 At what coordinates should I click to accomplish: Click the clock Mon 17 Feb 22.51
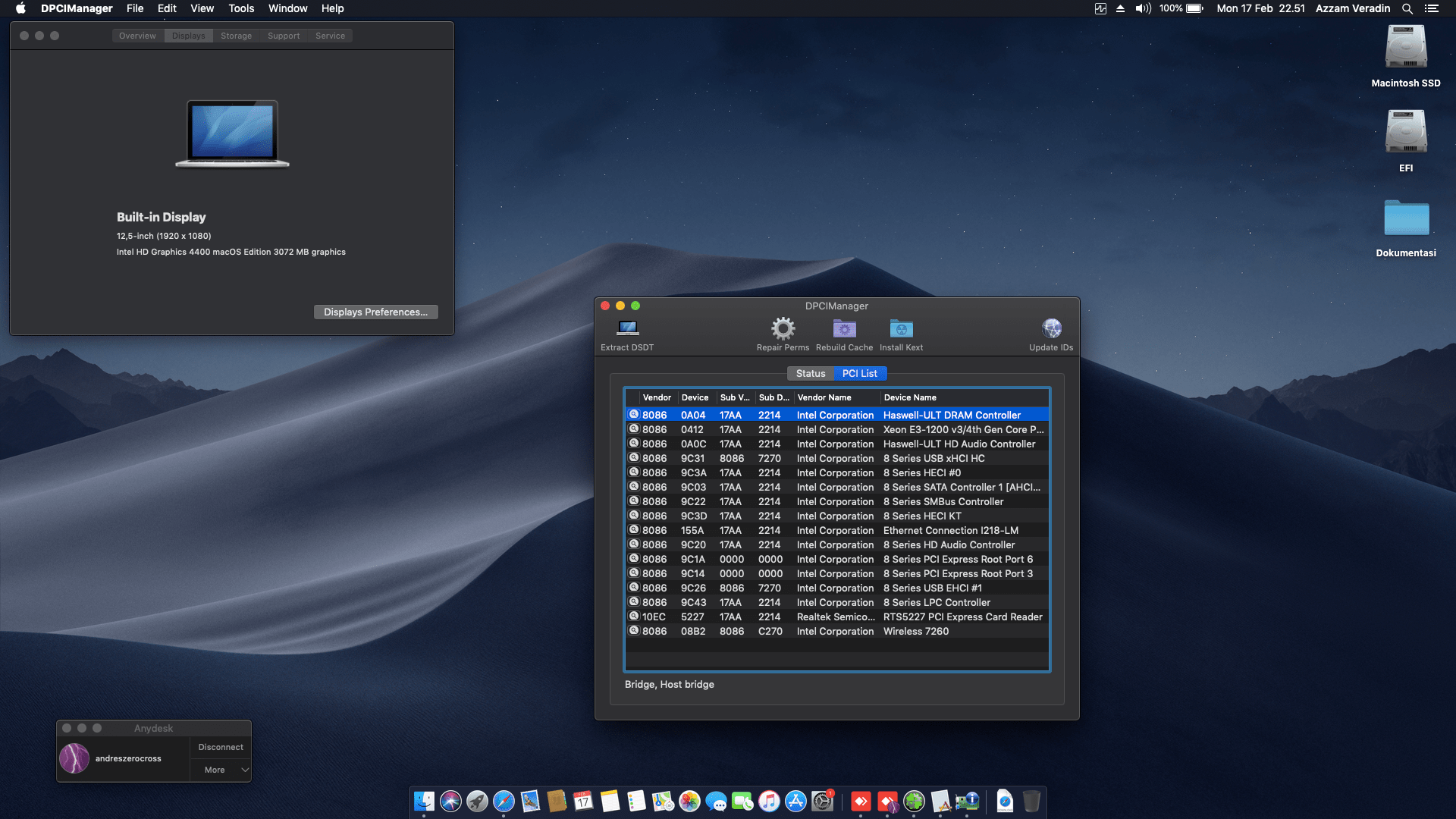click(1260, 8)
